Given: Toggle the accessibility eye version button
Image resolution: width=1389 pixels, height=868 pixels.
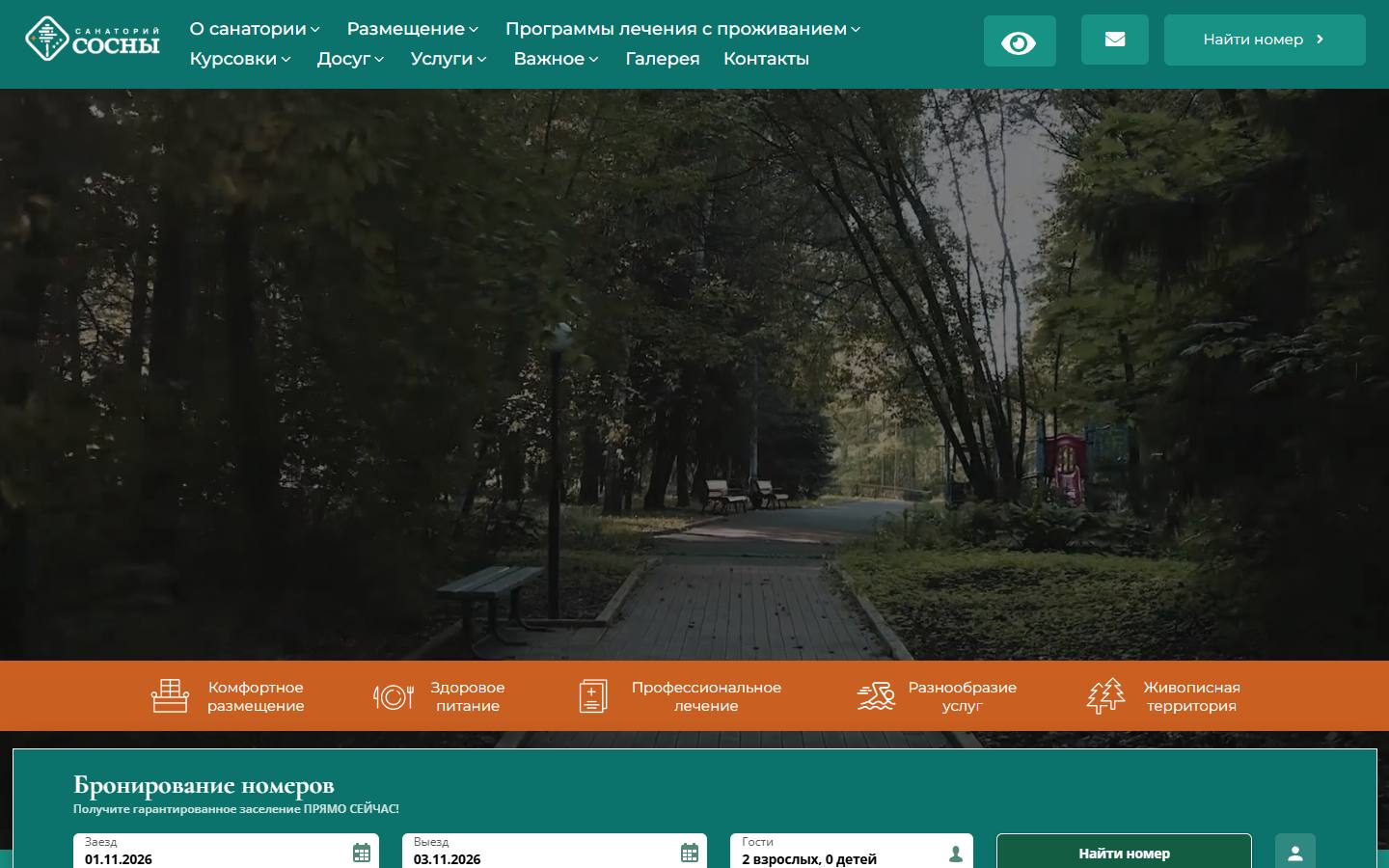Looking at the screenshot, I should coord(1020,41).
